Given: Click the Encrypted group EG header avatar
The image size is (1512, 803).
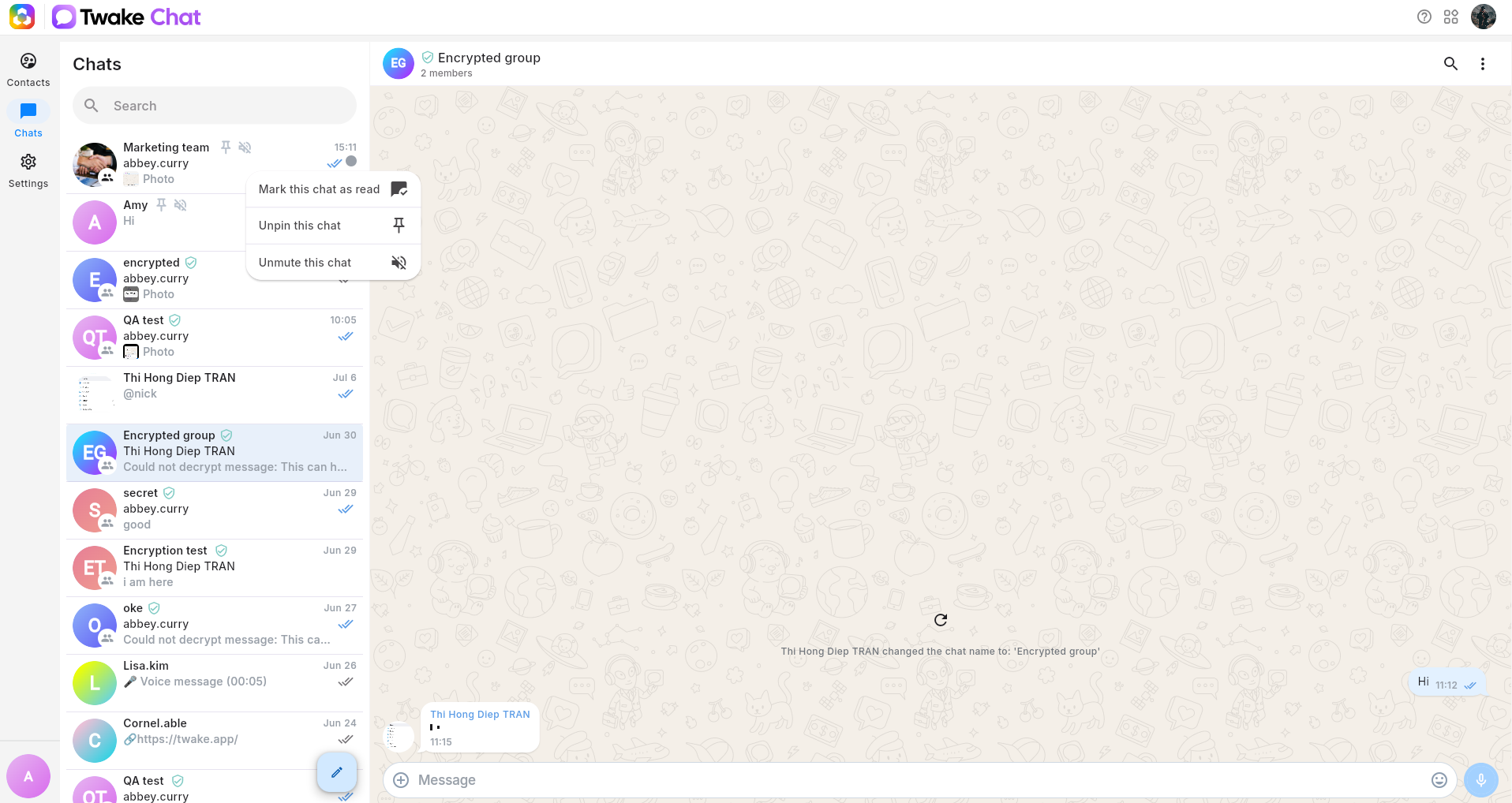Looking at the screenshot, I should [399, 63].
